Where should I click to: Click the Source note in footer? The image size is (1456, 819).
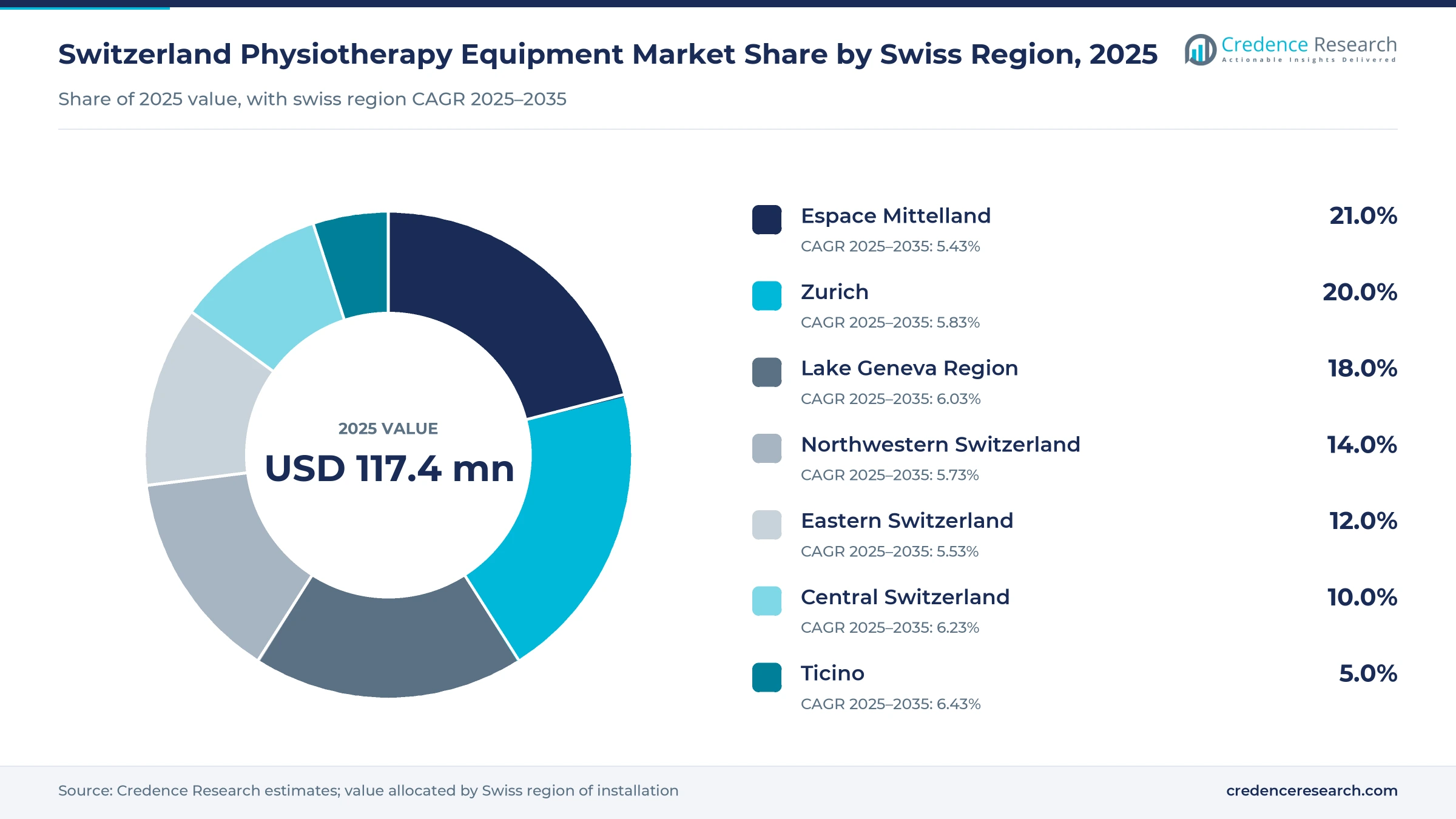pyautogui.click(x=368, y=790)
